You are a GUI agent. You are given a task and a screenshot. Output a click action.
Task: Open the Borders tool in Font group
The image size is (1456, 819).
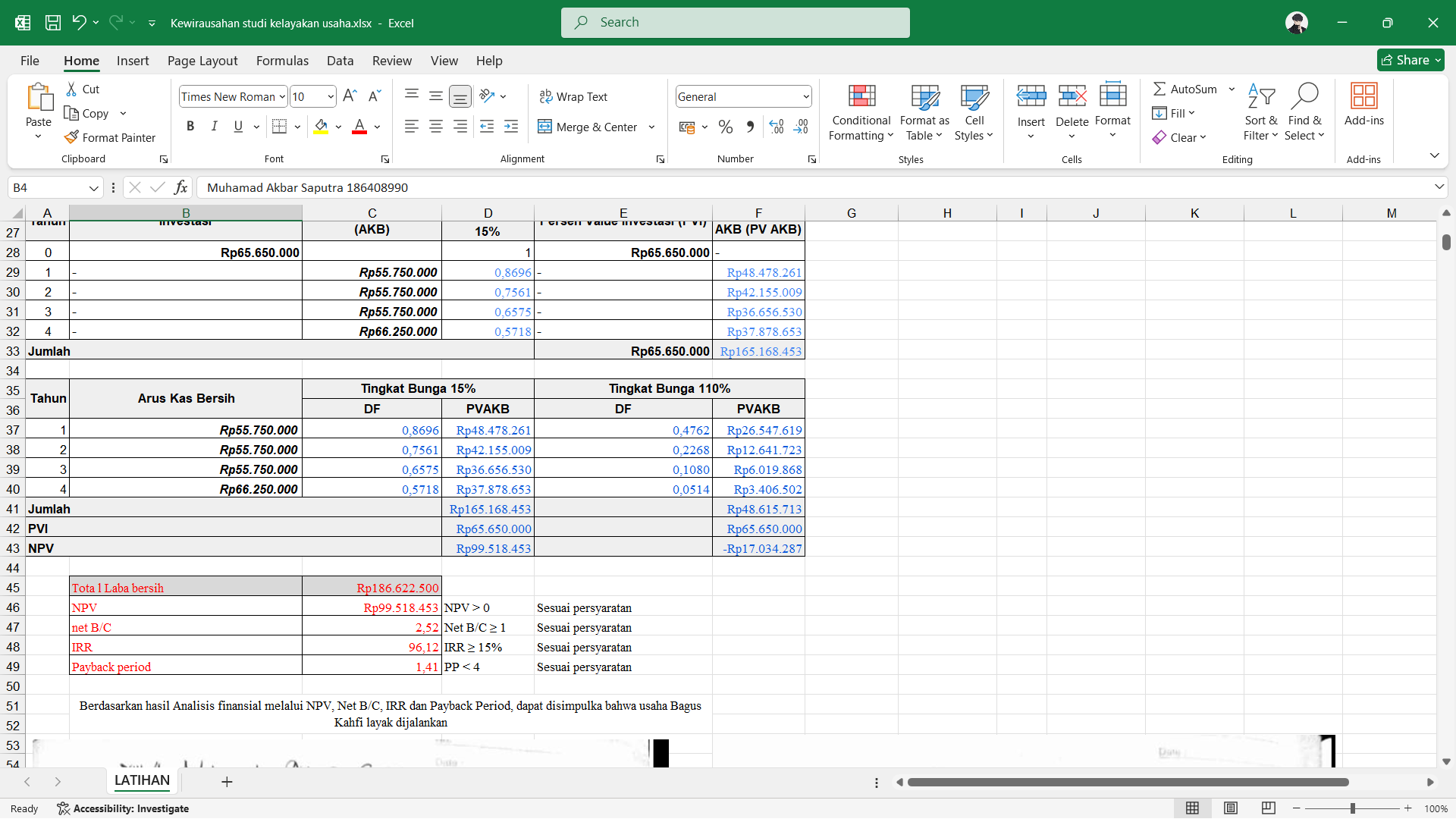tap(279, 127)
